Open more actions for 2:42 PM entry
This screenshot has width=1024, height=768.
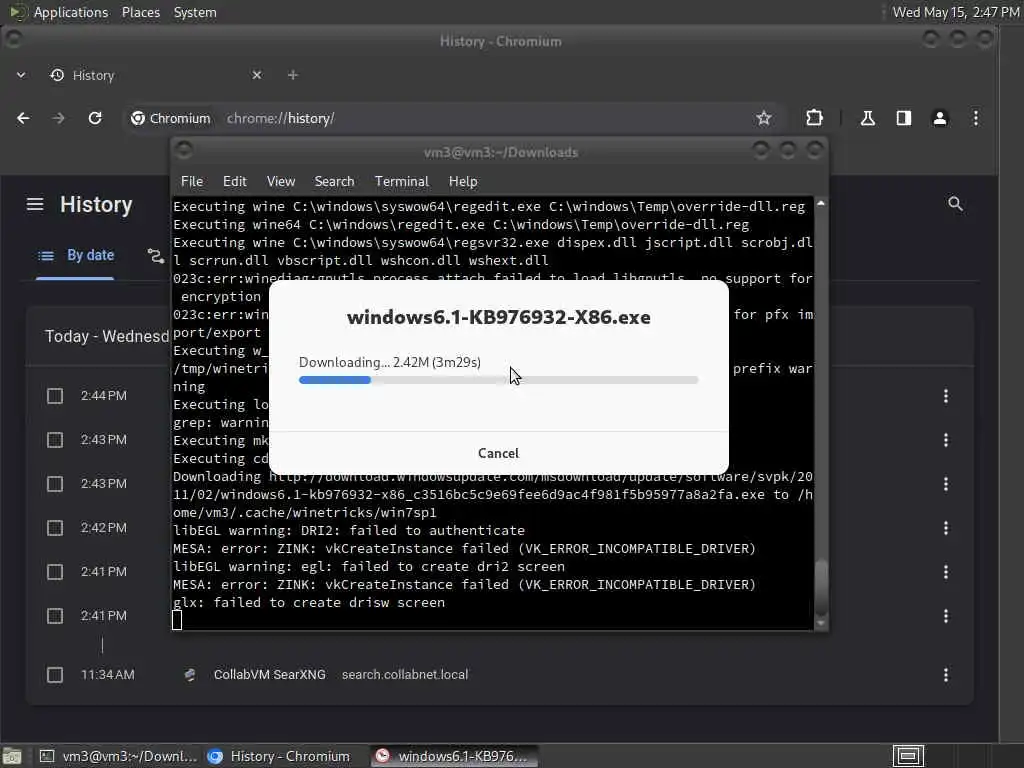point(946,528)
